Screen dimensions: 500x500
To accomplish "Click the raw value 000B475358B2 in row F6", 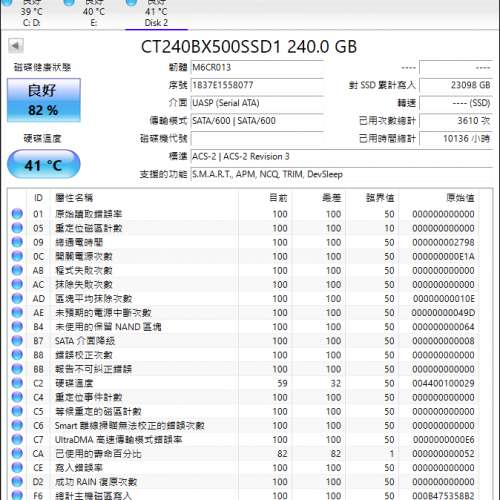I will 443,496.
